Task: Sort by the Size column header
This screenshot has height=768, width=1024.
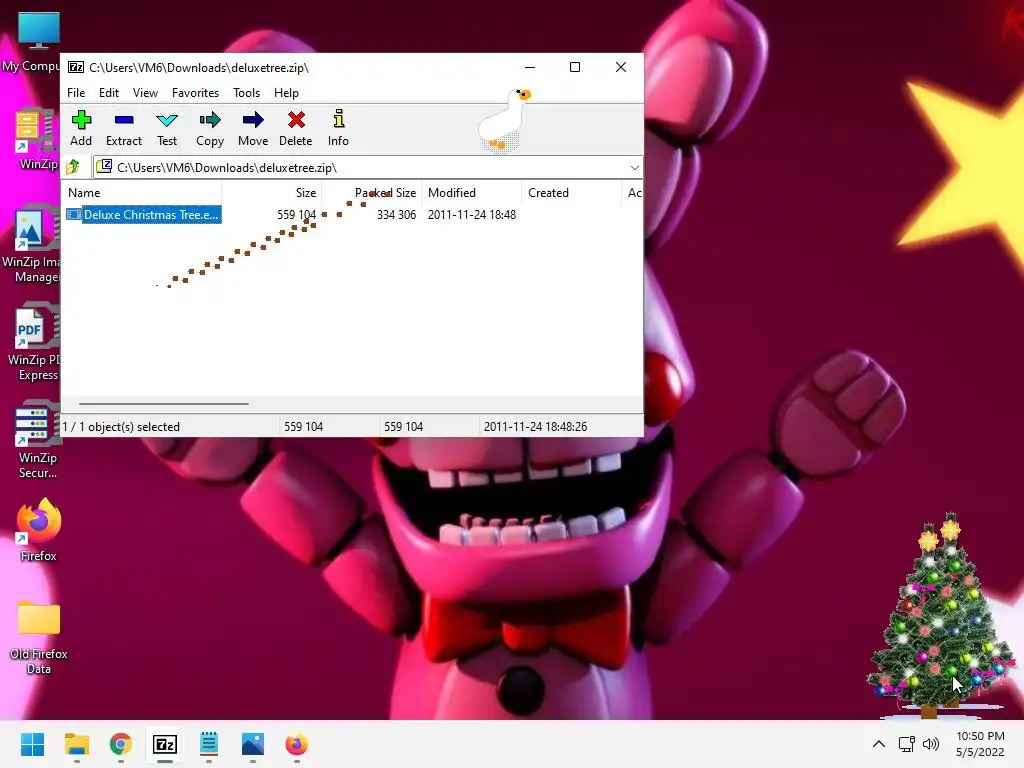Action: (271, 193)
